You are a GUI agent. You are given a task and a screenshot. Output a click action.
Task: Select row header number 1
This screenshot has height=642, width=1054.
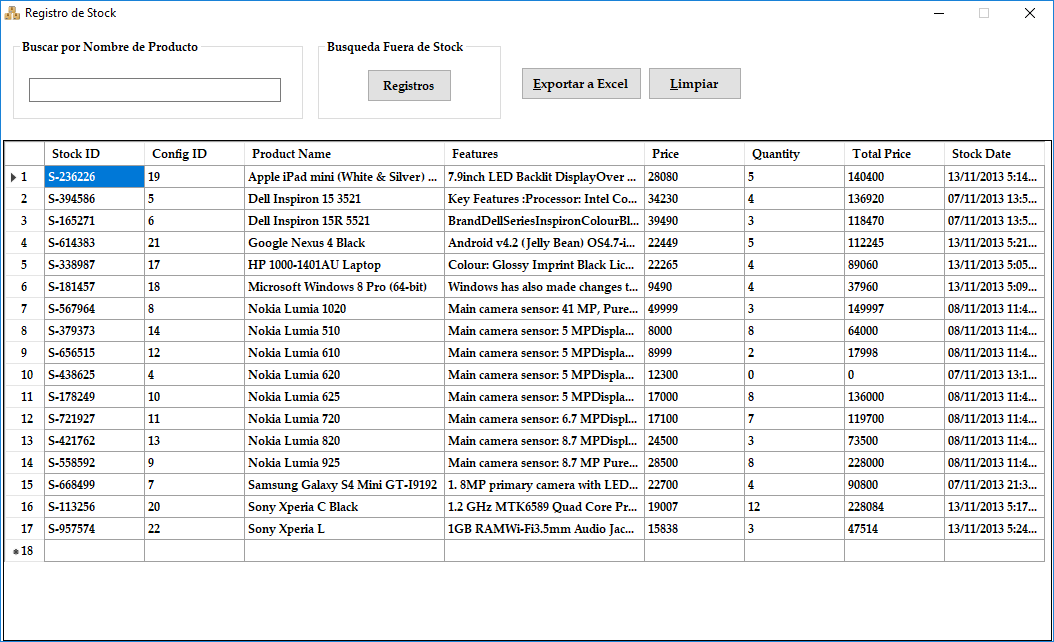24,177
